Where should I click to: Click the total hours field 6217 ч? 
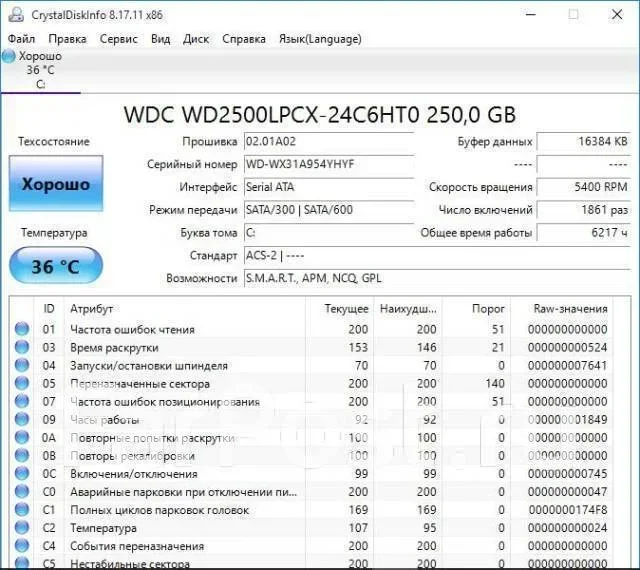[584, 233]
